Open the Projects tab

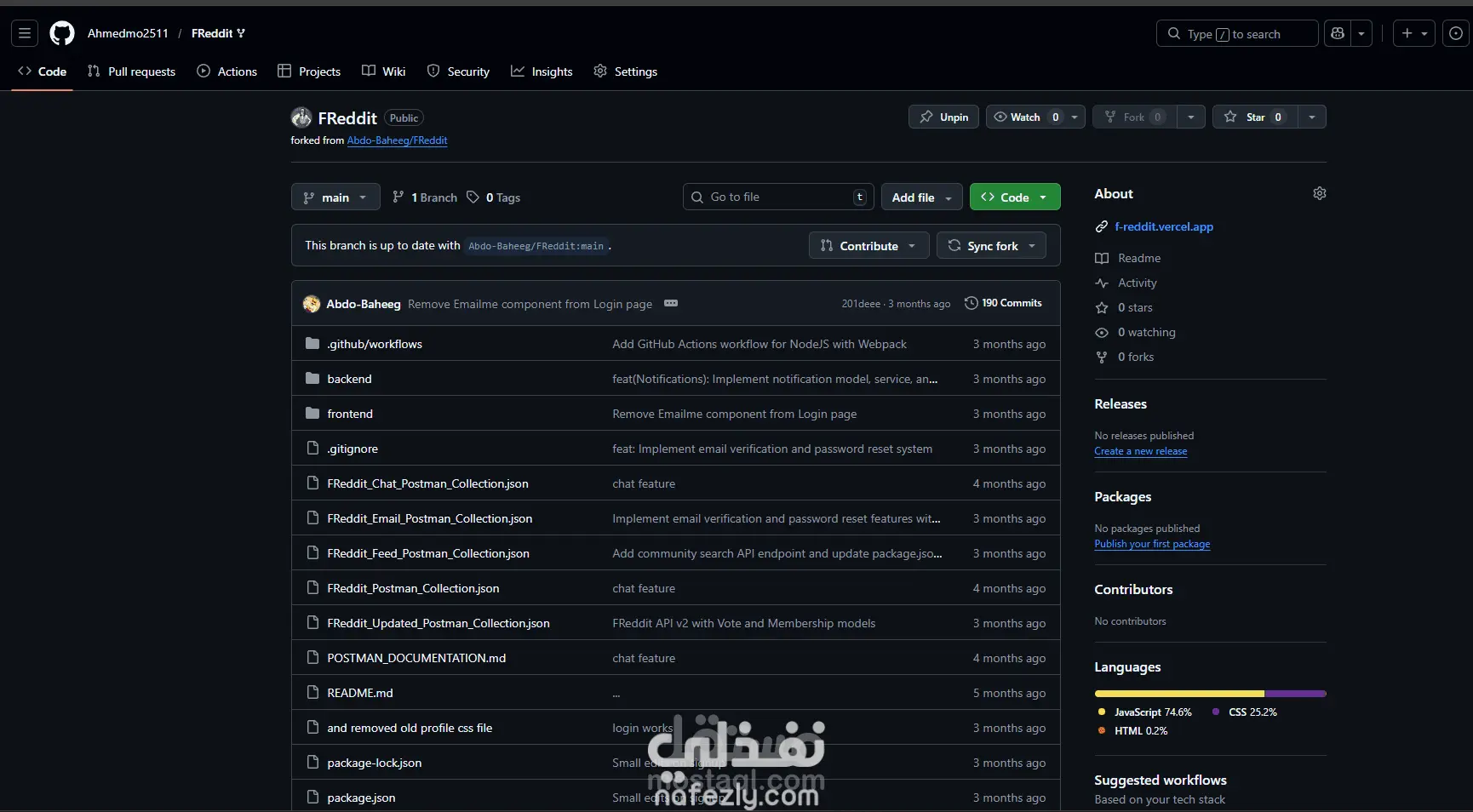click(x=309, y=71)
